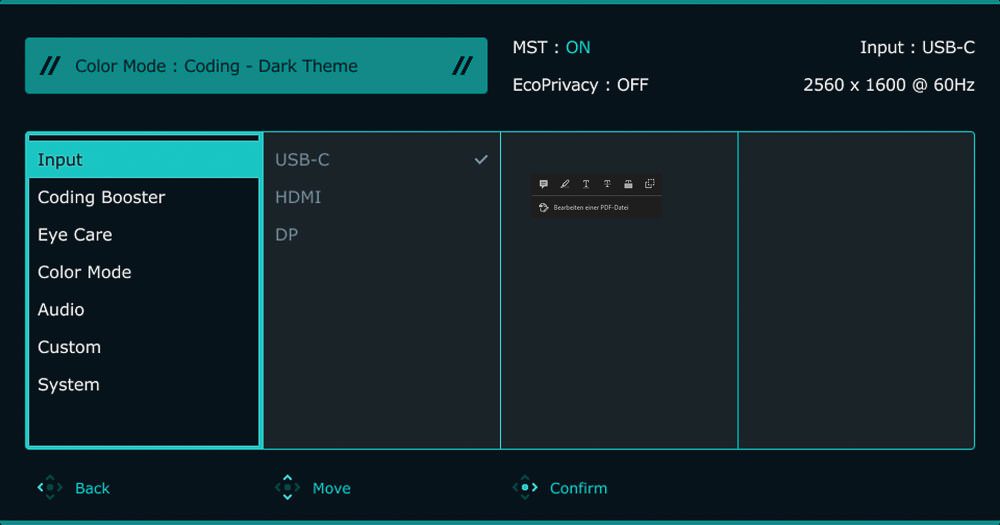This screenshot has height=525, width=1000.
Task: Click the Back navigation arrows icon
Action: [49, 488]
